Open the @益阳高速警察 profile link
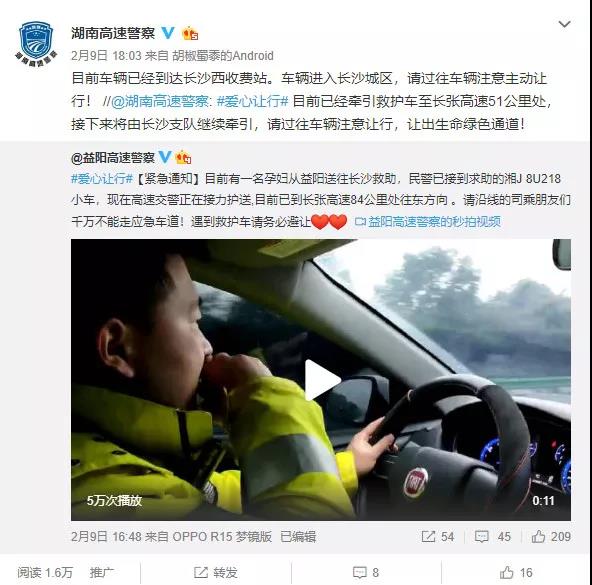The width and height of the screenshot is (592, 585). point(113,157)
